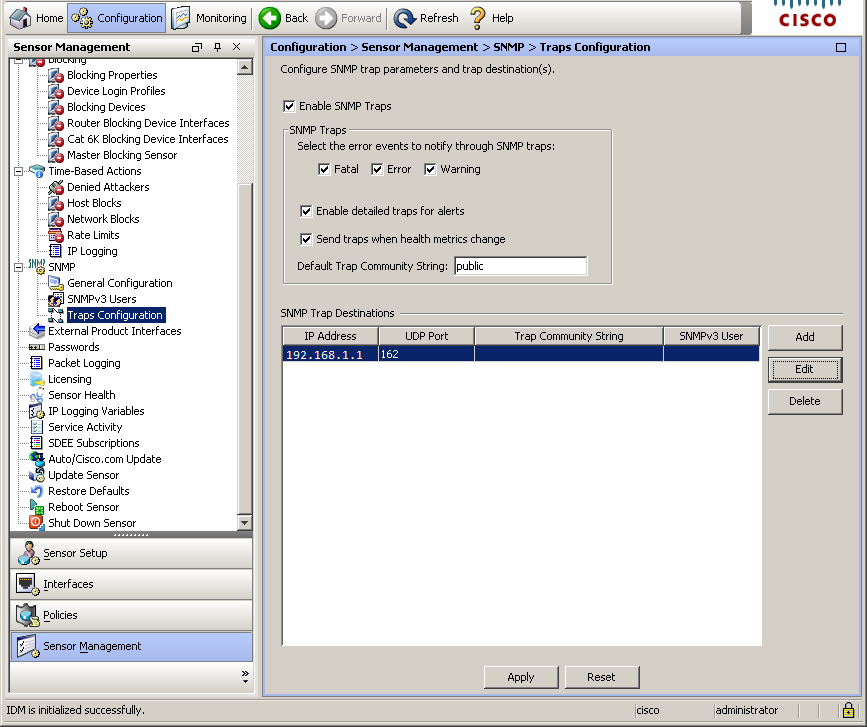Screen dimensions: 867x727
Task: Click the UDP Port column header
Action: pos(426,336)
